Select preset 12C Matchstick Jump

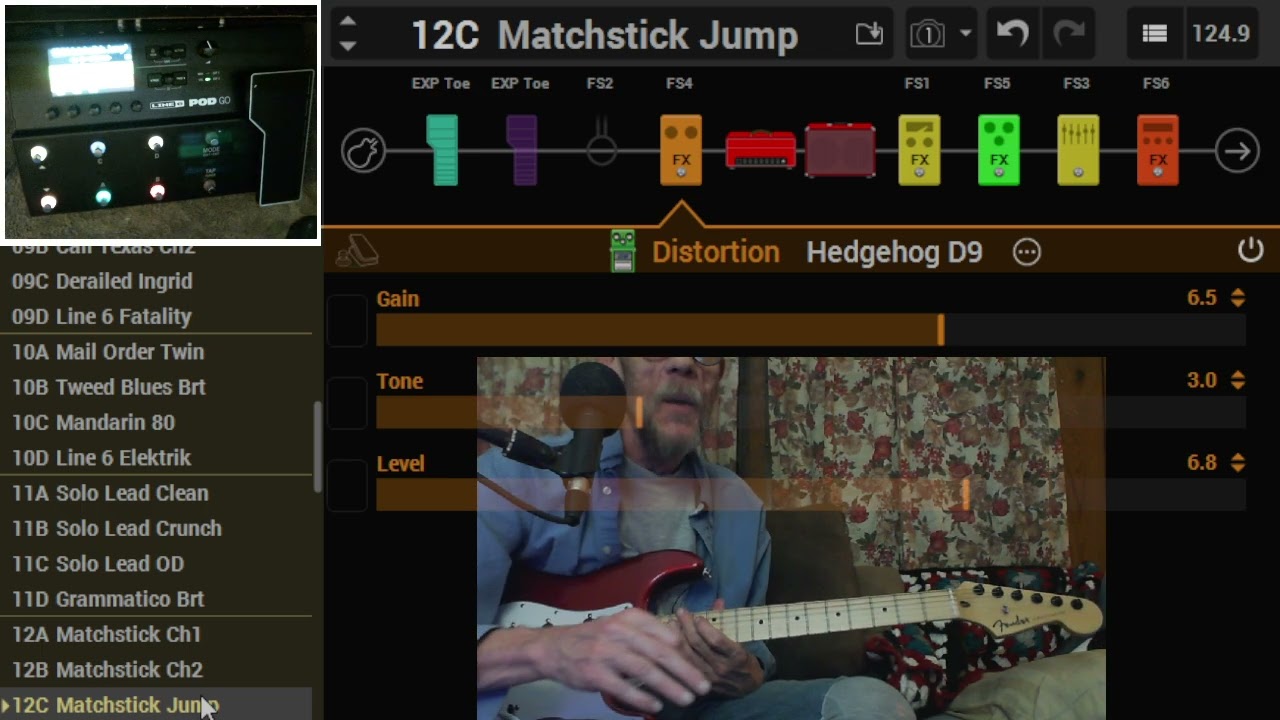(x=156, y=704)
